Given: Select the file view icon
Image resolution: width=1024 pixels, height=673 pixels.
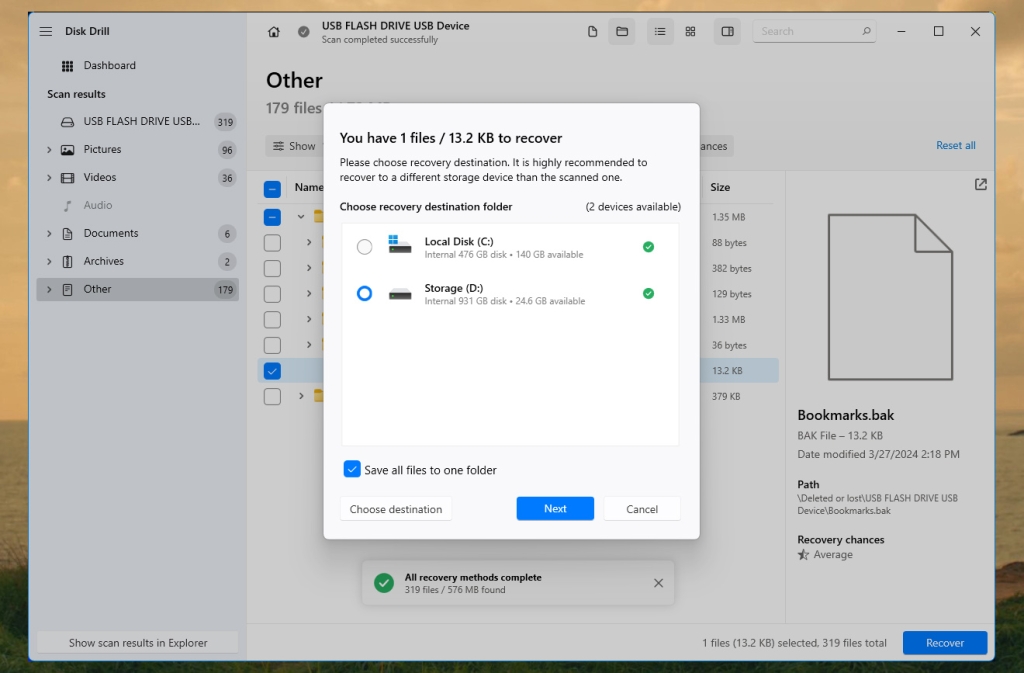Looking at the screenshot, I should click(592, 31).
